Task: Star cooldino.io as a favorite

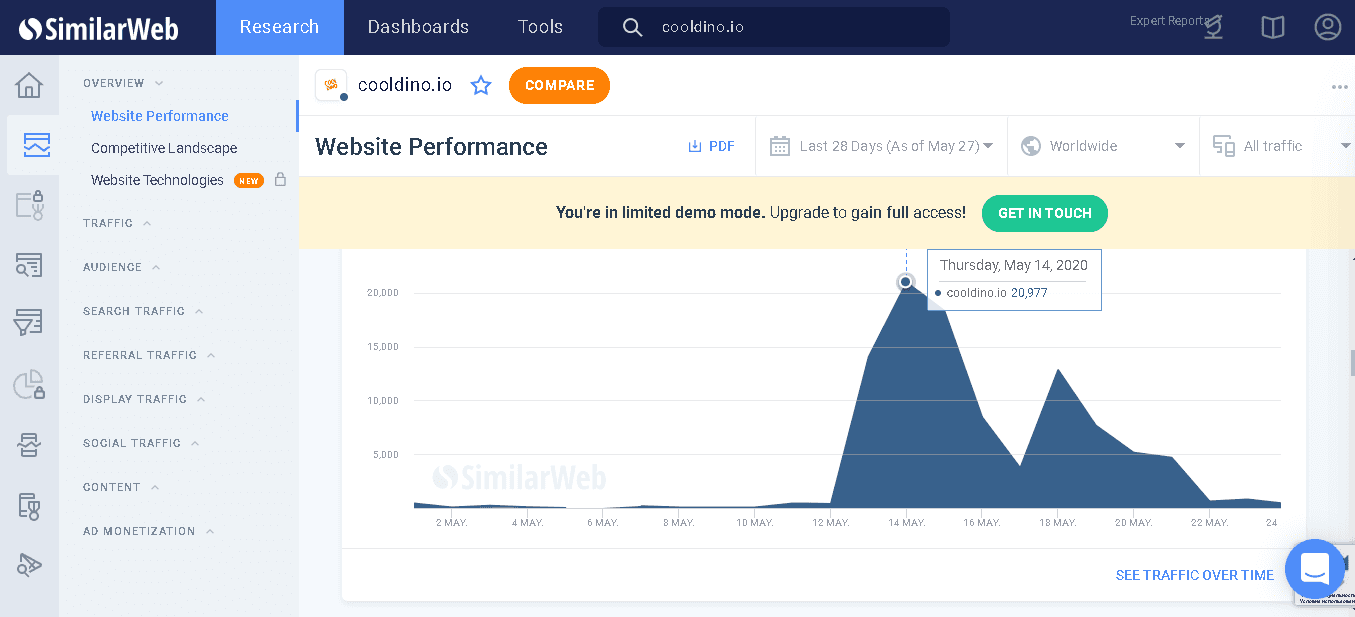Action: [x=481, y=86]
